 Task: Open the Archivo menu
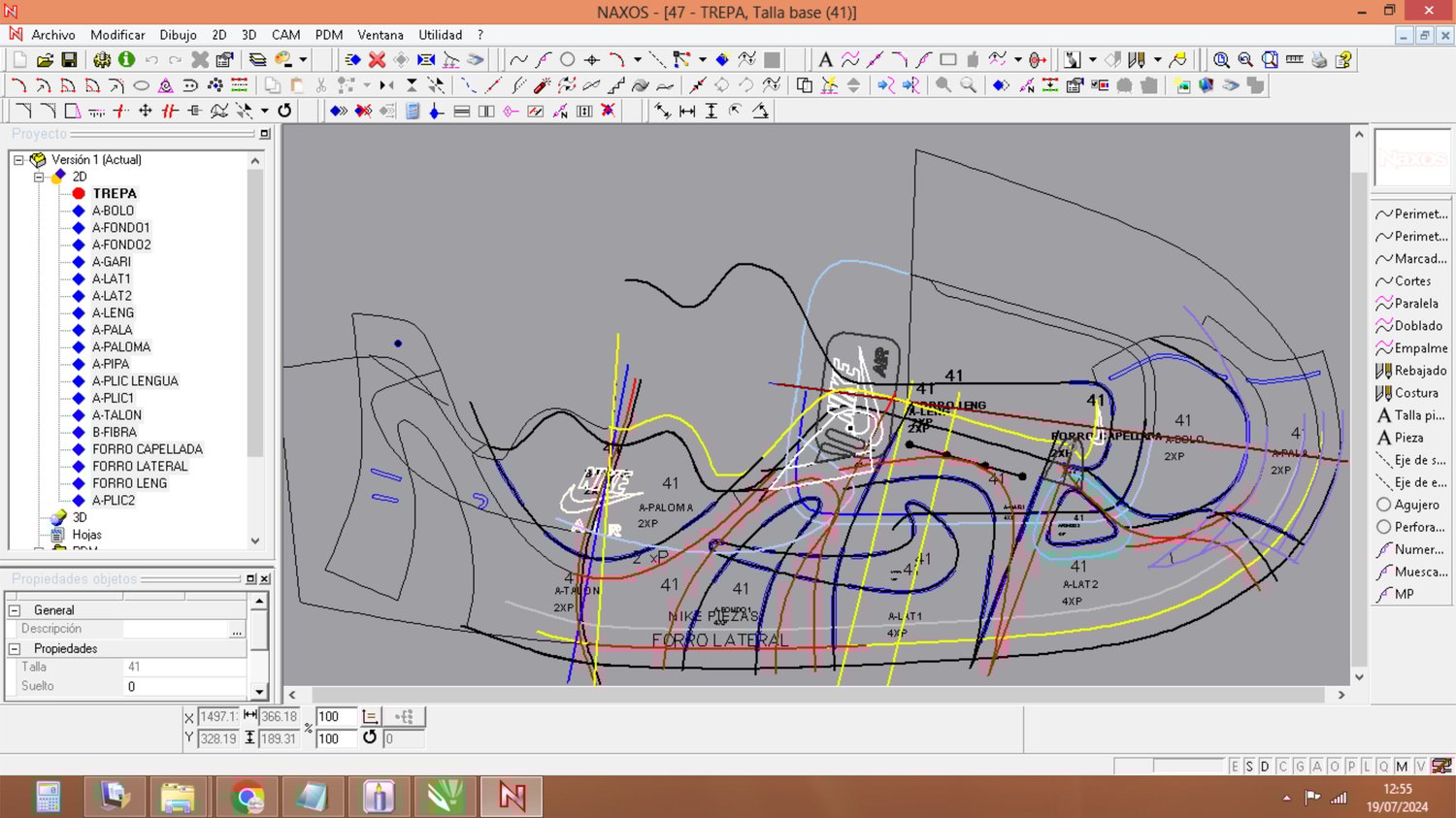click(53, 35)
